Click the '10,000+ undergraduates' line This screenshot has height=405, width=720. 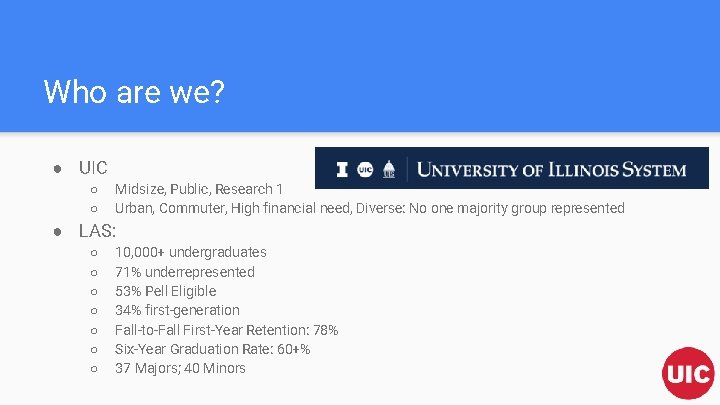(191, 252)
